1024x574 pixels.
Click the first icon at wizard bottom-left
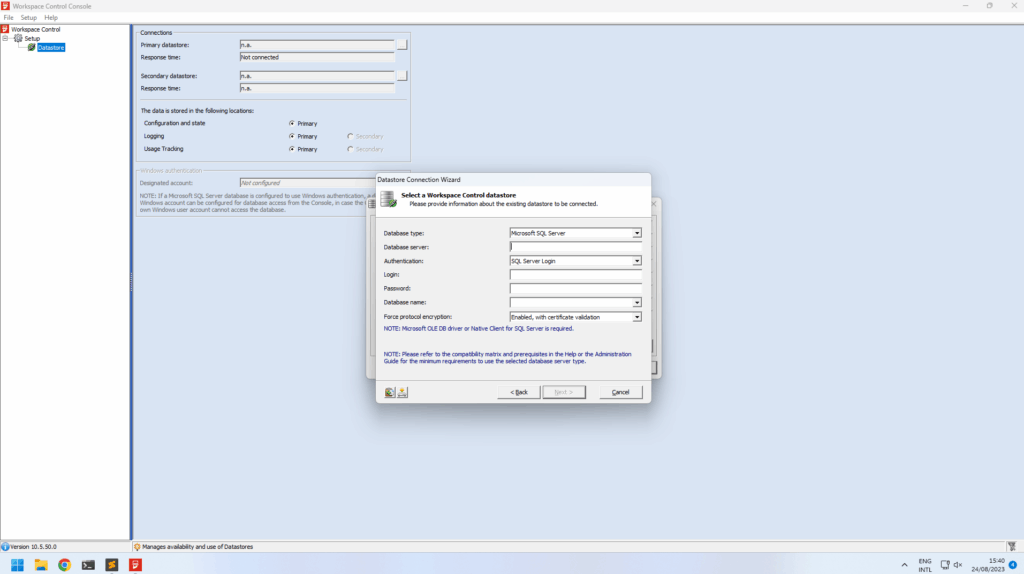click(x=389, y=392)
